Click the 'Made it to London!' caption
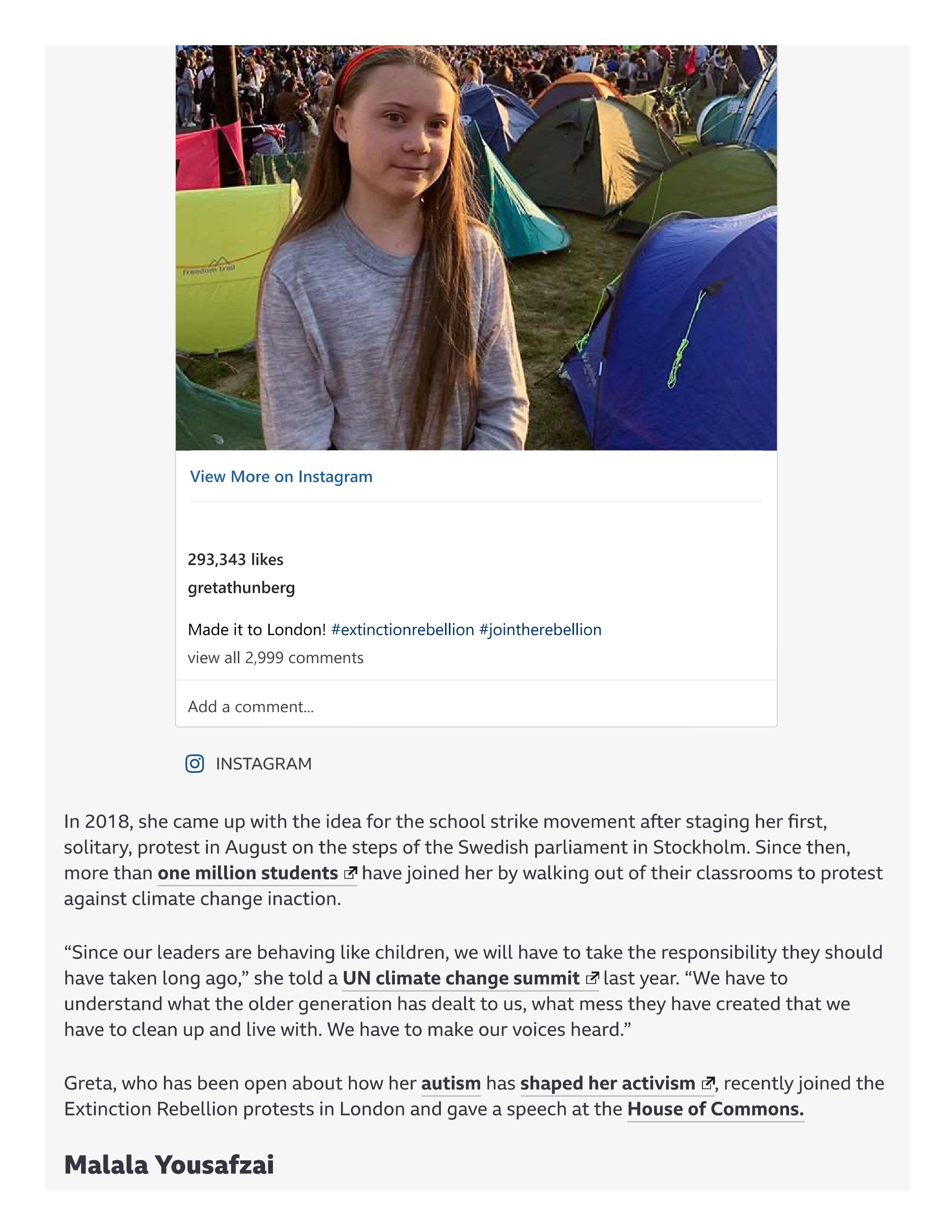Image resolution: width=952 pixels, height=1232 pixels. 256,629
